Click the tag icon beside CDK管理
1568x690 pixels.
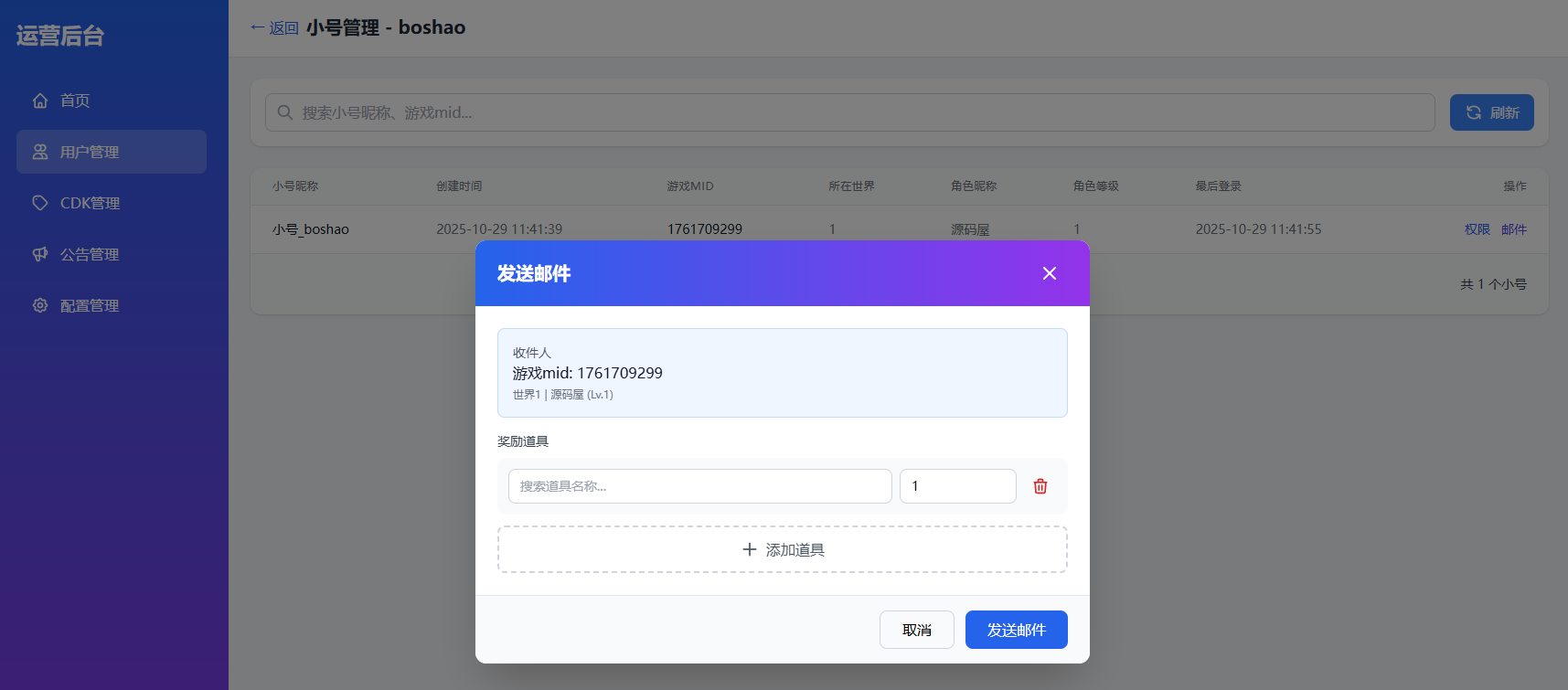(40, 203)
